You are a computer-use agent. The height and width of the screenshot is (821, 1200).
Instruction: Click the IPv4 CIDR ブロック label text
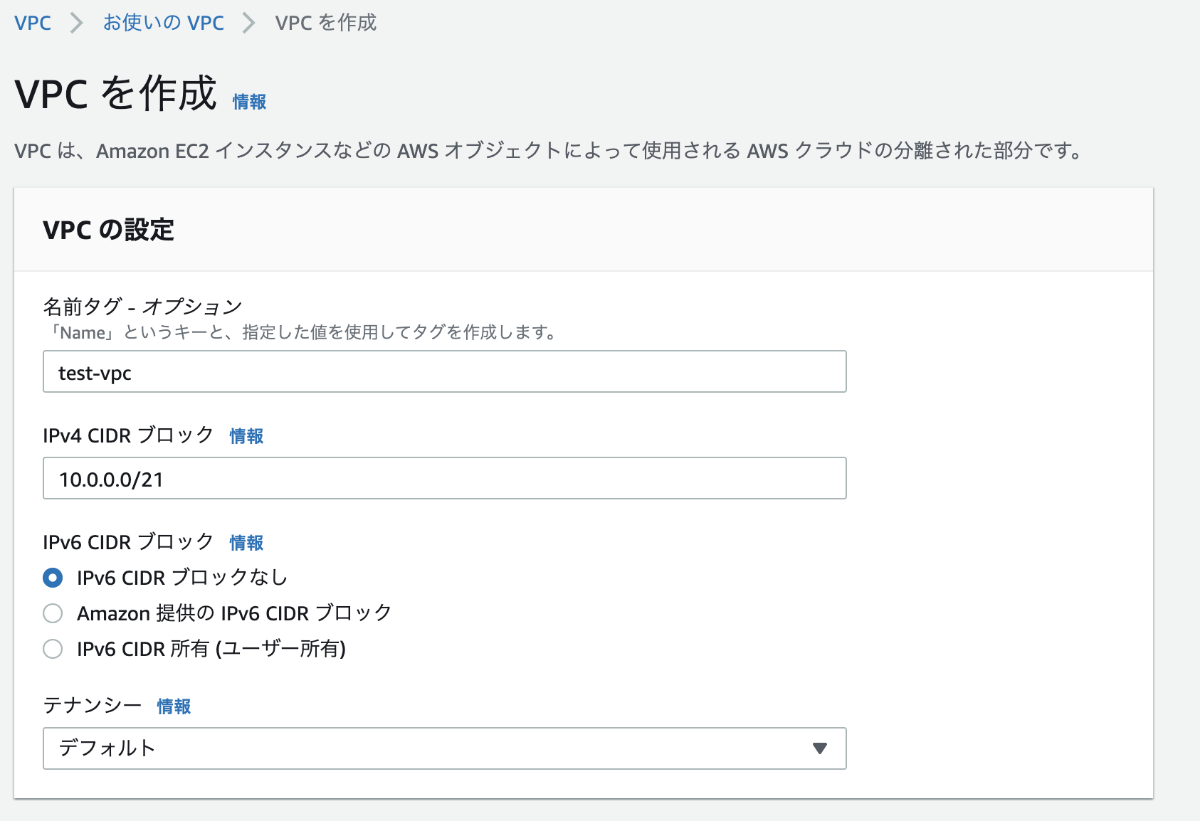(129, 435)
